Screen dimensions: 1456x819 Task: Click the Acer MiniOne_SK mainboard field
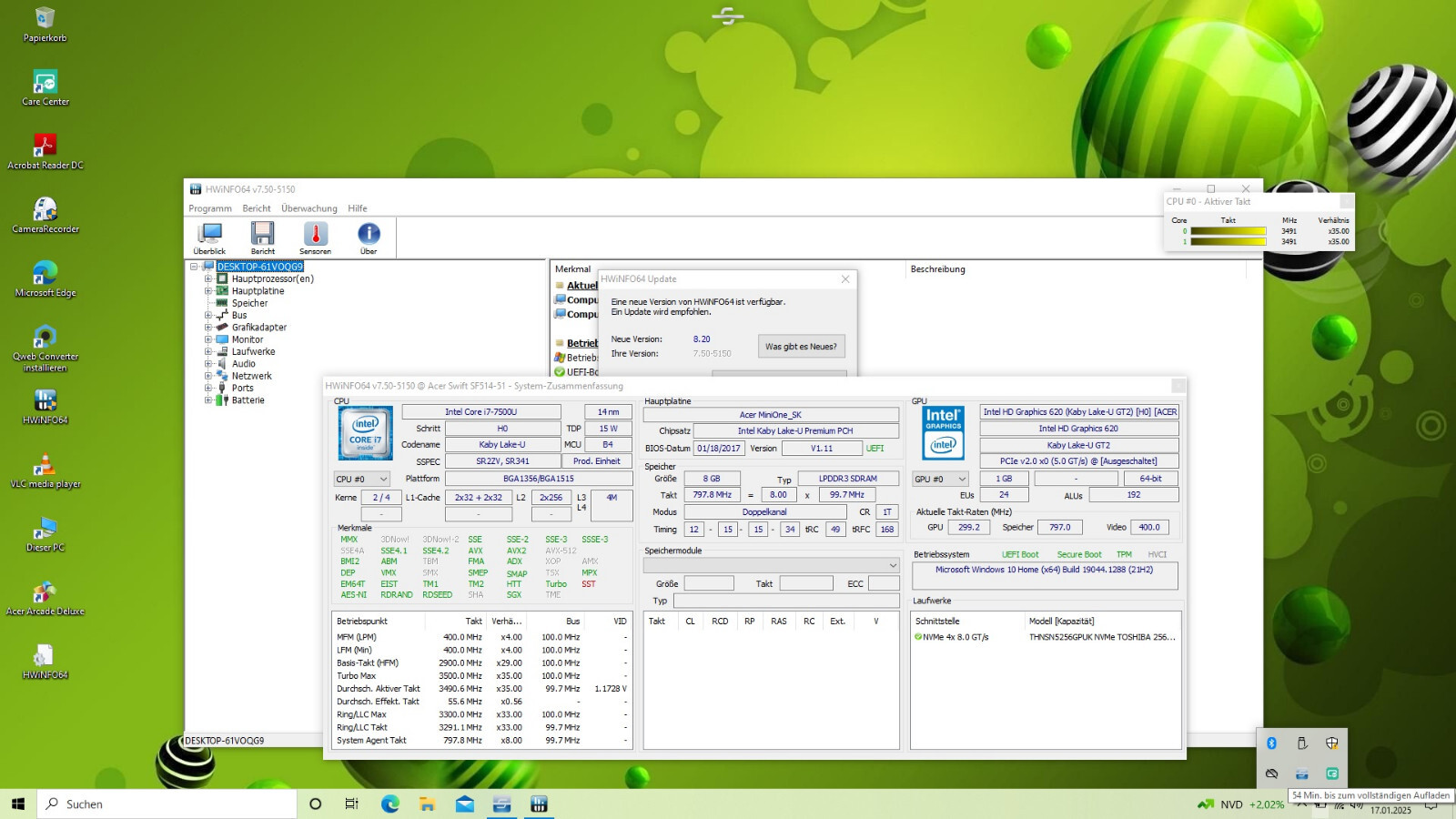pyautogui.click(x=771, y=415)
